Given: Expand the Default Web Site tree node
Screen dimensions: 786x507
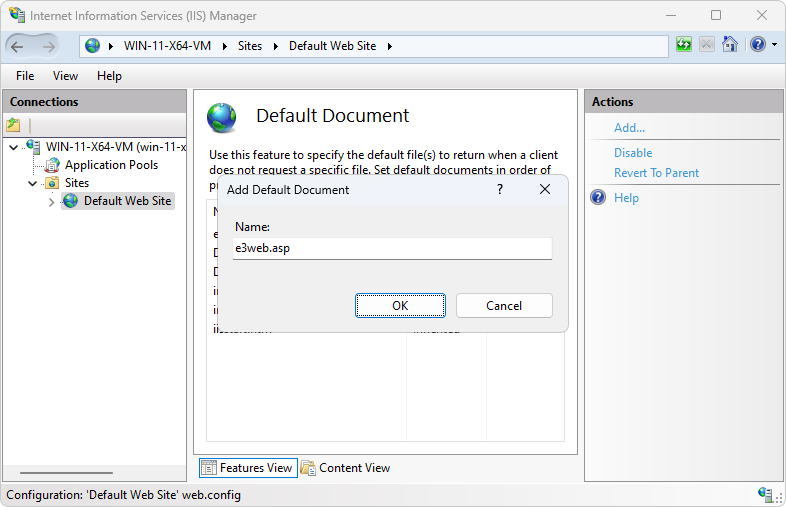Looking at the screenshot, I should click(x=52, y=202).
